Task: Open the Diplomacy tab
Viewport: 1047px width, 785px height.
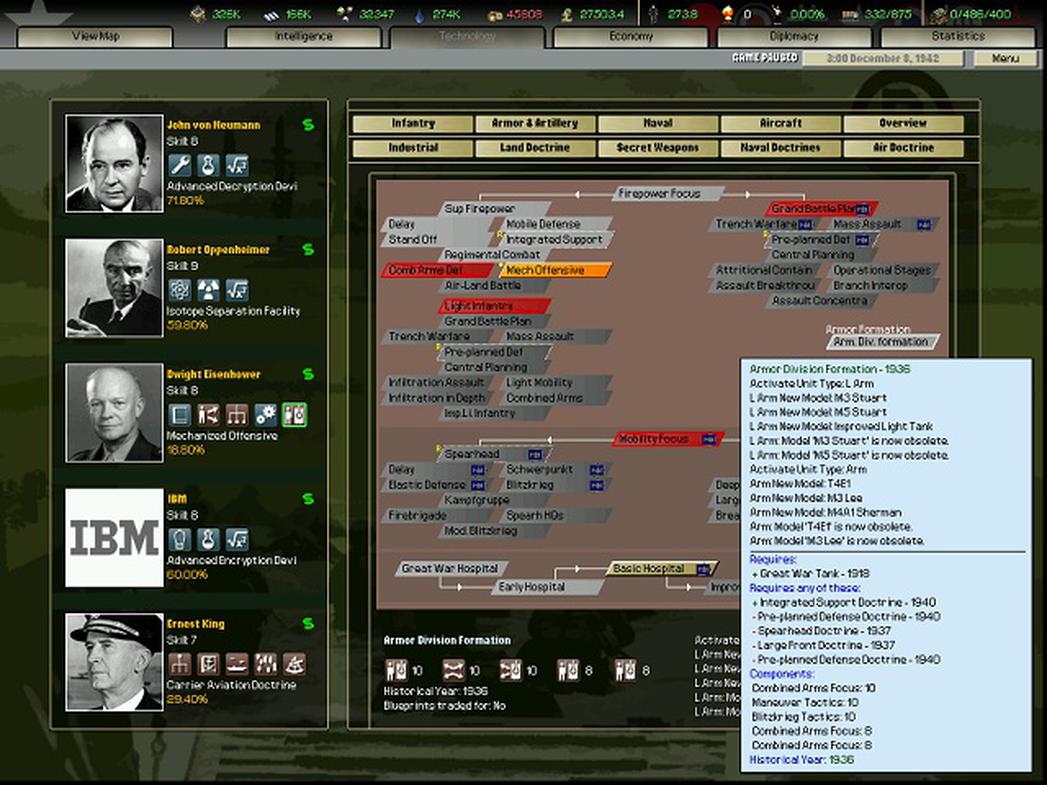Action: click(x=794, y=36)
